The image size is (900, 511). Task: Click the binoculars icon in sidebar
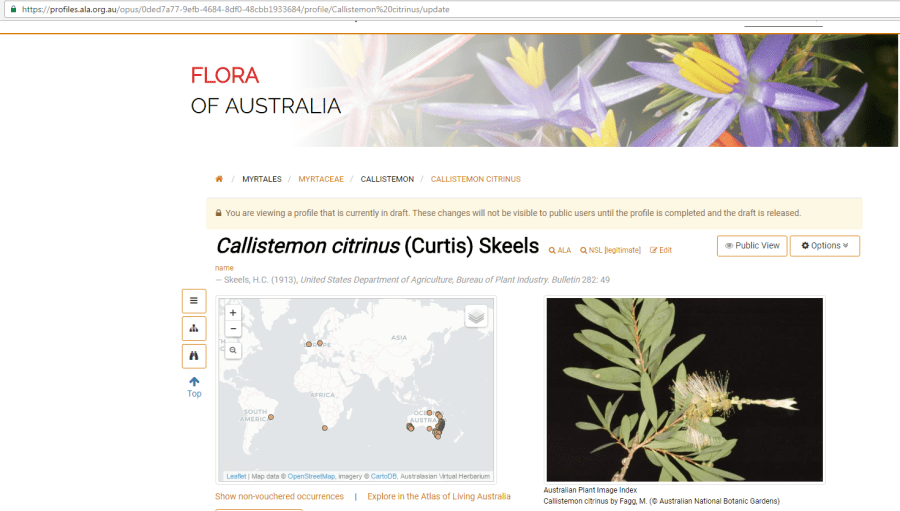[x=194, y=356]
